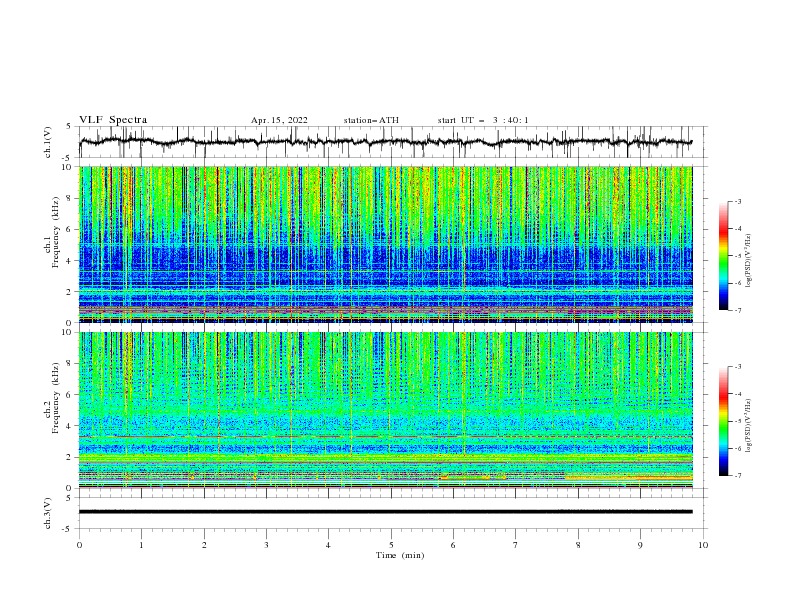Click the upper PSD color bar
792x612 pixels.
(x=723, y=256)
